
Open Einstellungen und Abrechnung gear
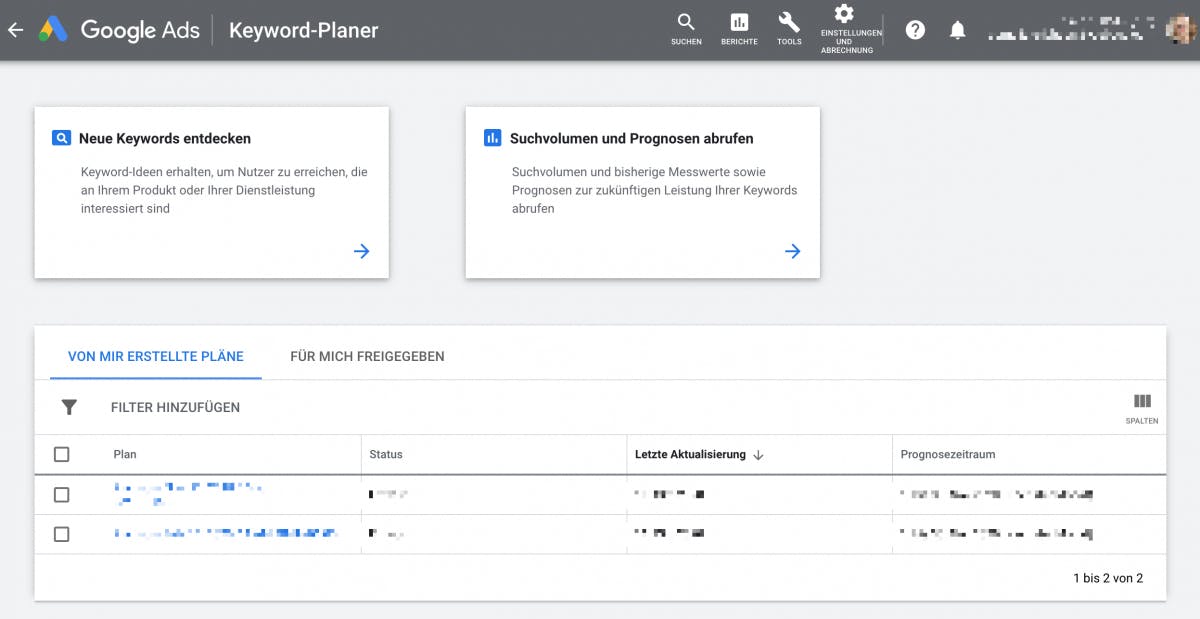click(x=844, y=14)
